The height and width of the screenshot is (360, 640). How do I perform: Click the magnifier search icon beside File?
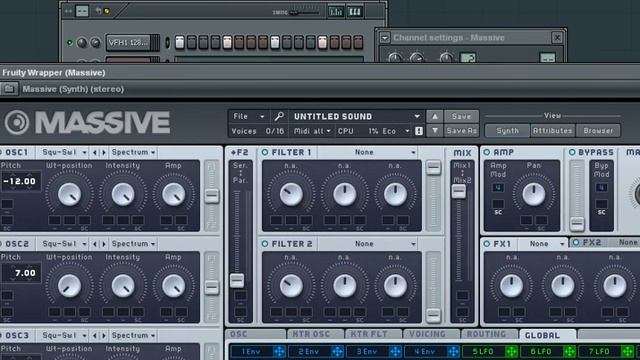coord(279,117)
